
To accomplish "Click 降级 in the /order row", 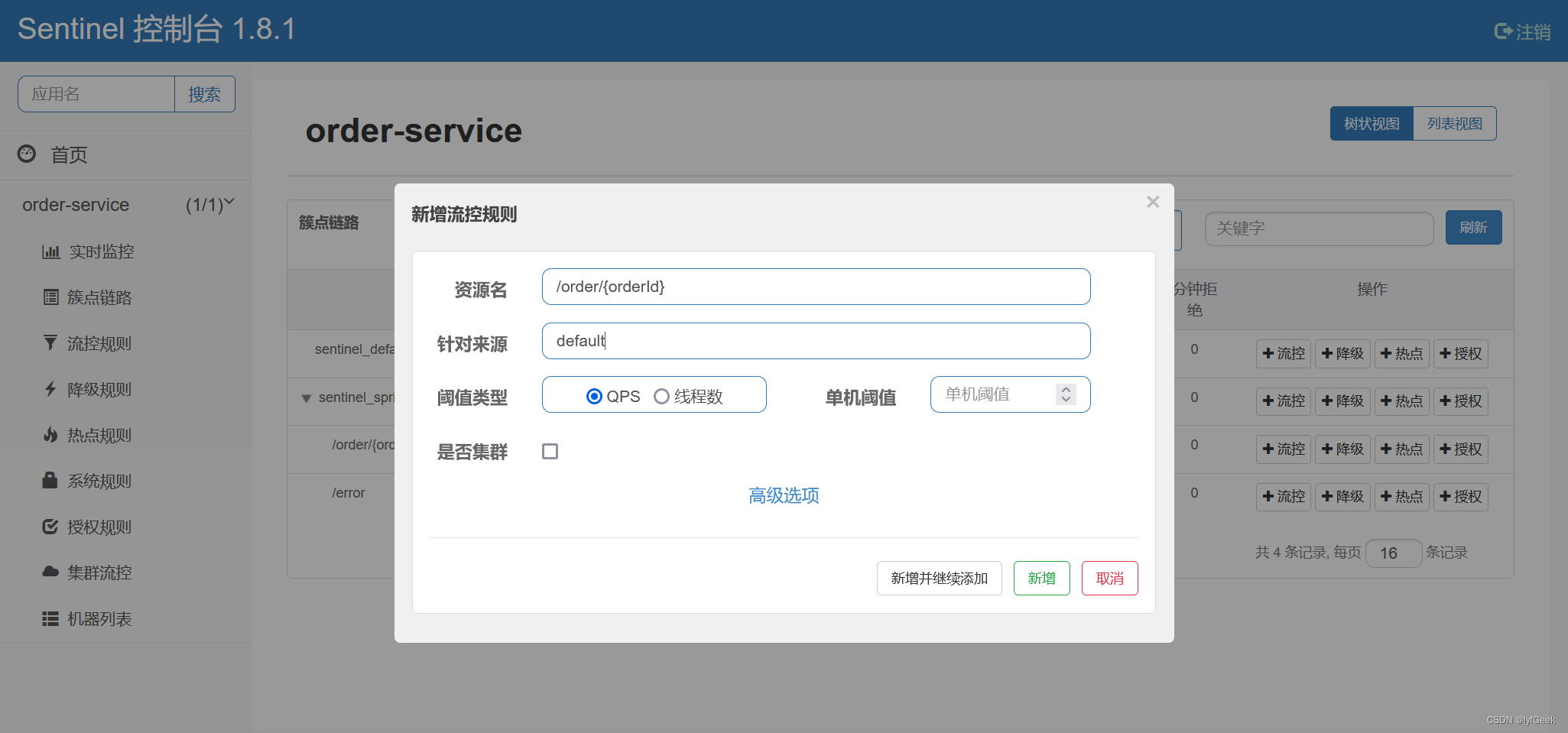I will click(1342, 449).
